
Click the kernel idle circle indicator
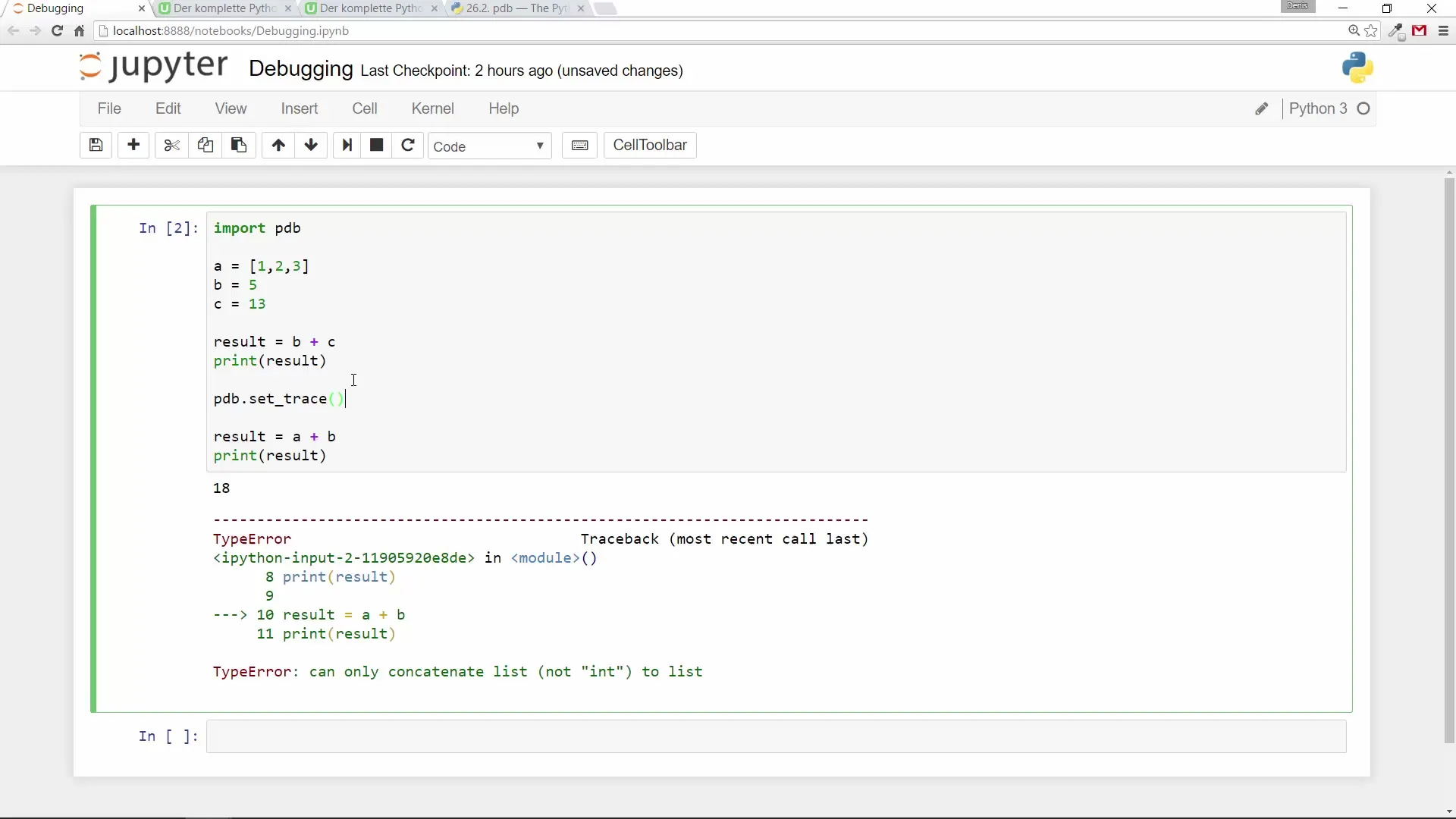(1363, 108)
